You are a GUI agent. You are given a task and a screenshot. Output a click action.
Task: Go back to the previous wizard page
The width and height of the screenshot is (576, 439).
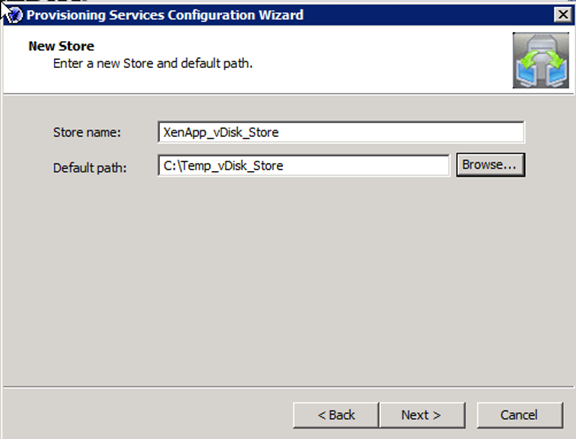click(336, 415)
